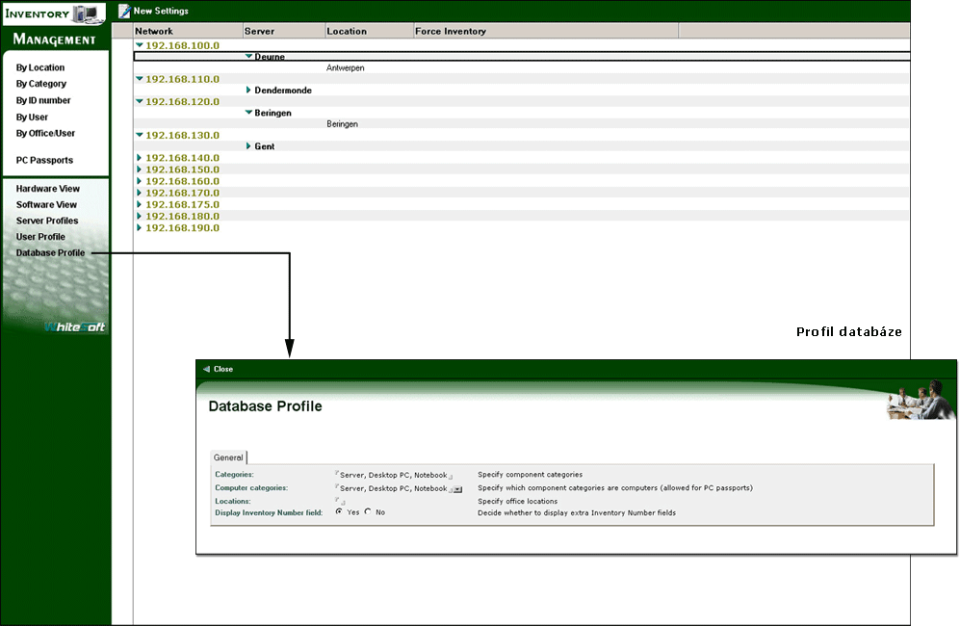Open the PC Passports view
This screenshot has height=626, width=960.
click(x=44, y=160)
